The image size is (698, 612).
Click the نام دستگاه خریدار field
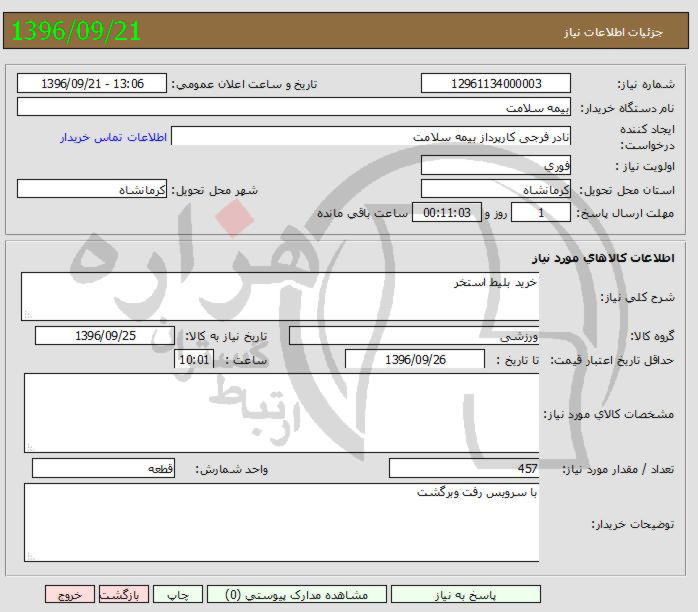pos(294,107)
